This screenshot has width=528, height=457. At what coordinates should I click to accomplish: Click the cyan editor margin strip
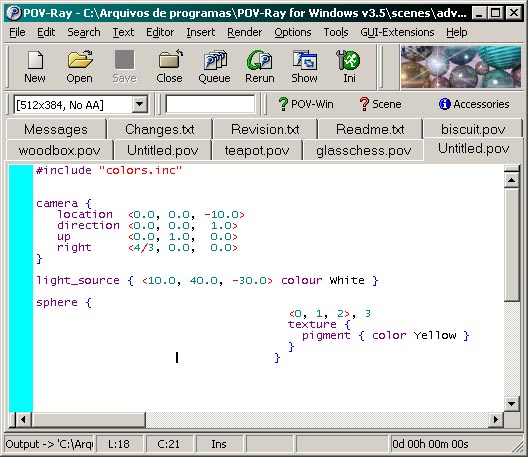[x=21, y=288]
